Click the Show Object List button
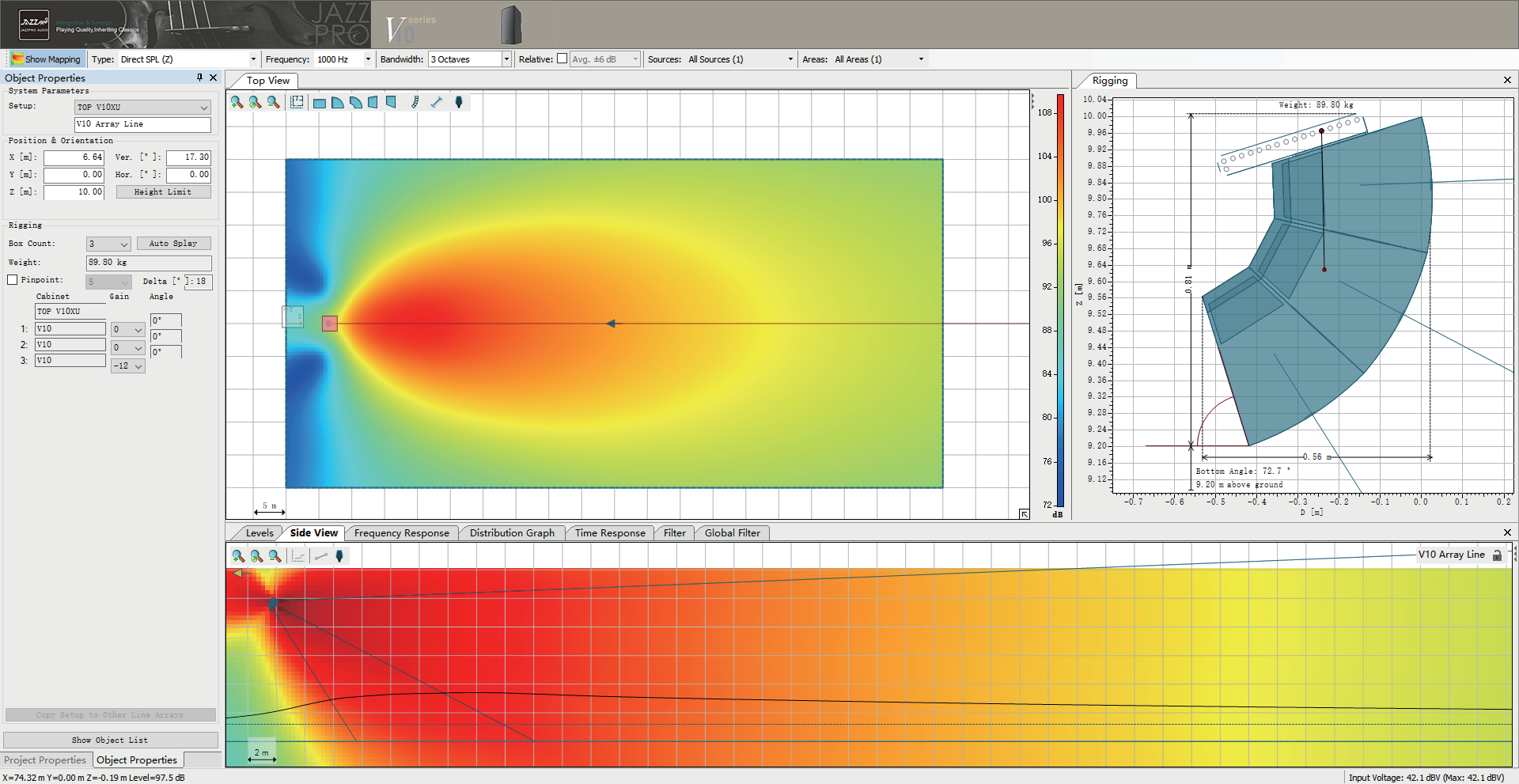 coord(110,740)
